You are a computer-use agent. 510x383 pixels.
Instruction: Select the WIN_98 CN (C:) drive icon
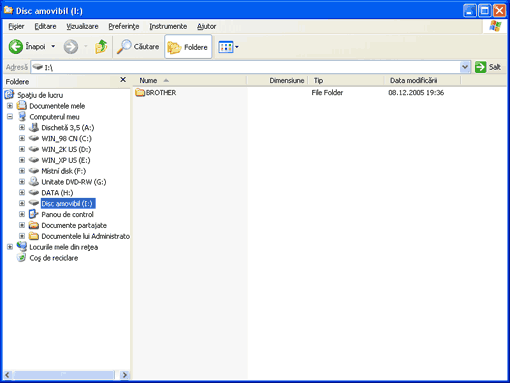pos(34,138)
